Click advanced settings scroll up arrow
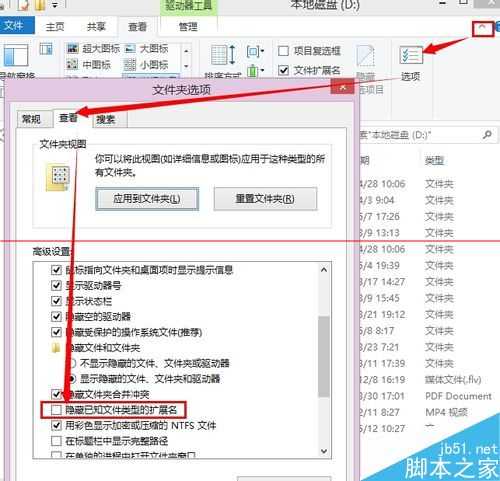The image size is (500, 481). (x=324, y=270)
